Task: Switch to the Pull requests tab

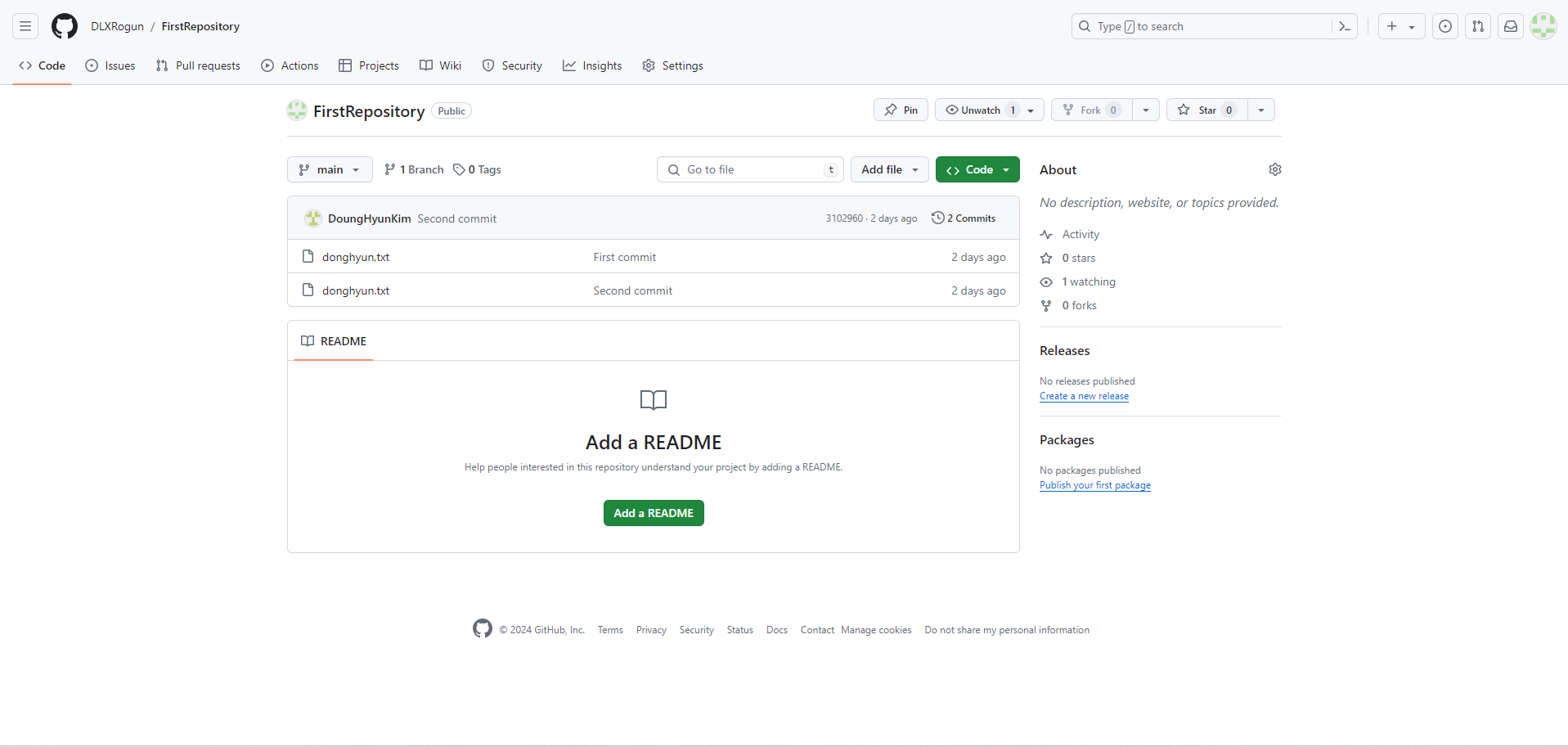Action: click(x=198, y=65)
